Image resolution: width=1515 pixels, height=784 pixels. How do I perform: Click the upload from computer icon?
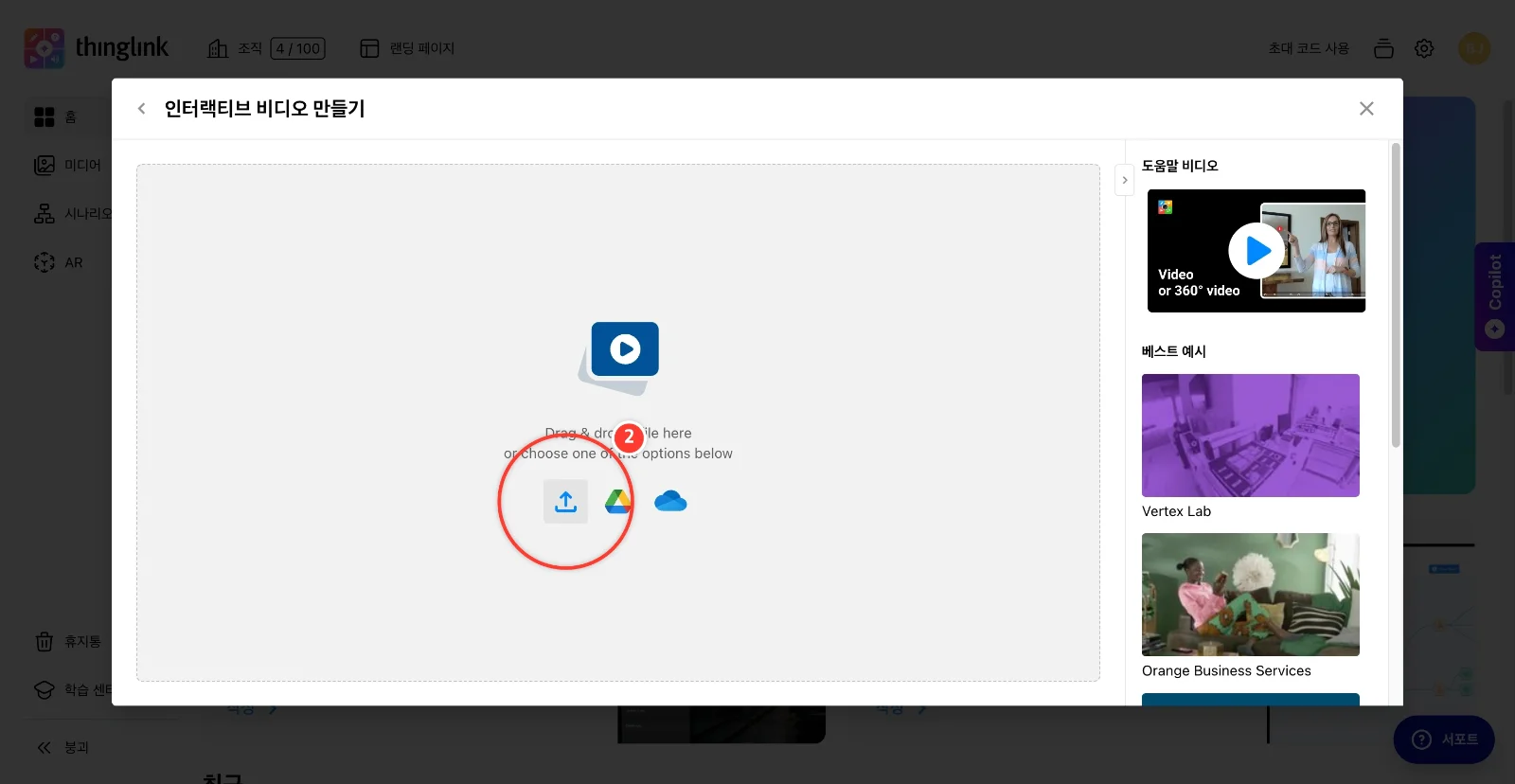coord(565,501)
